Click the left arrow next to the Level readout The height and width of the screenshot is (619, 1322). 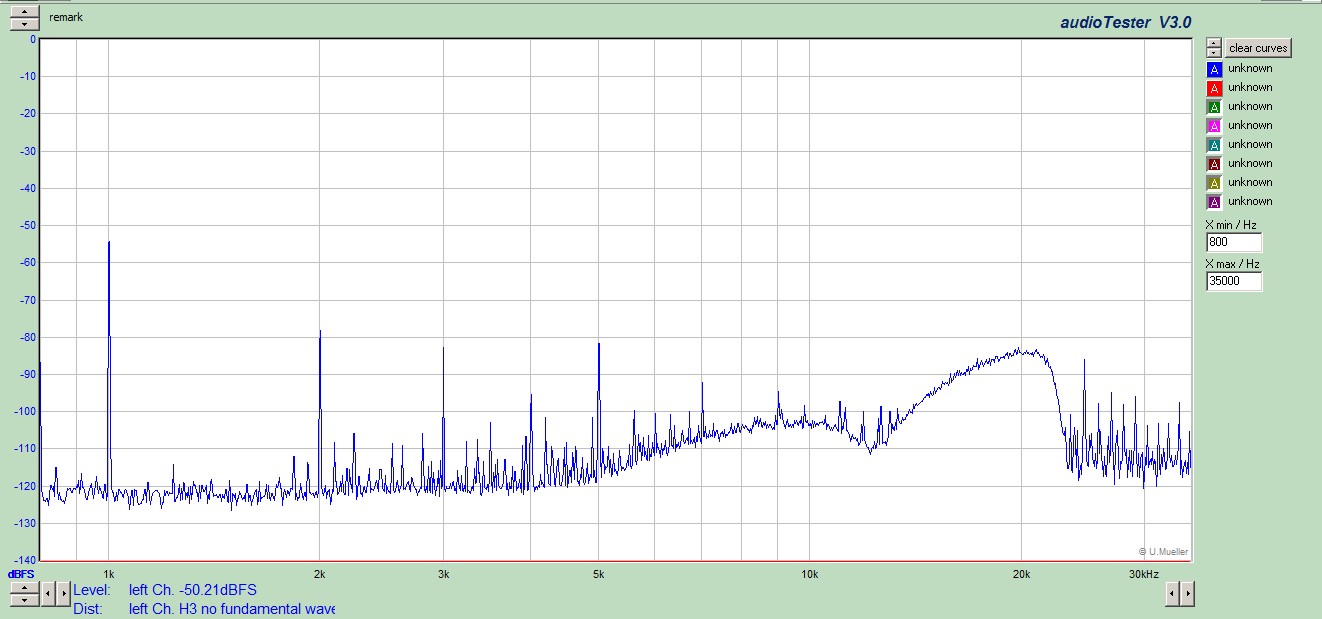coord(49,594)
